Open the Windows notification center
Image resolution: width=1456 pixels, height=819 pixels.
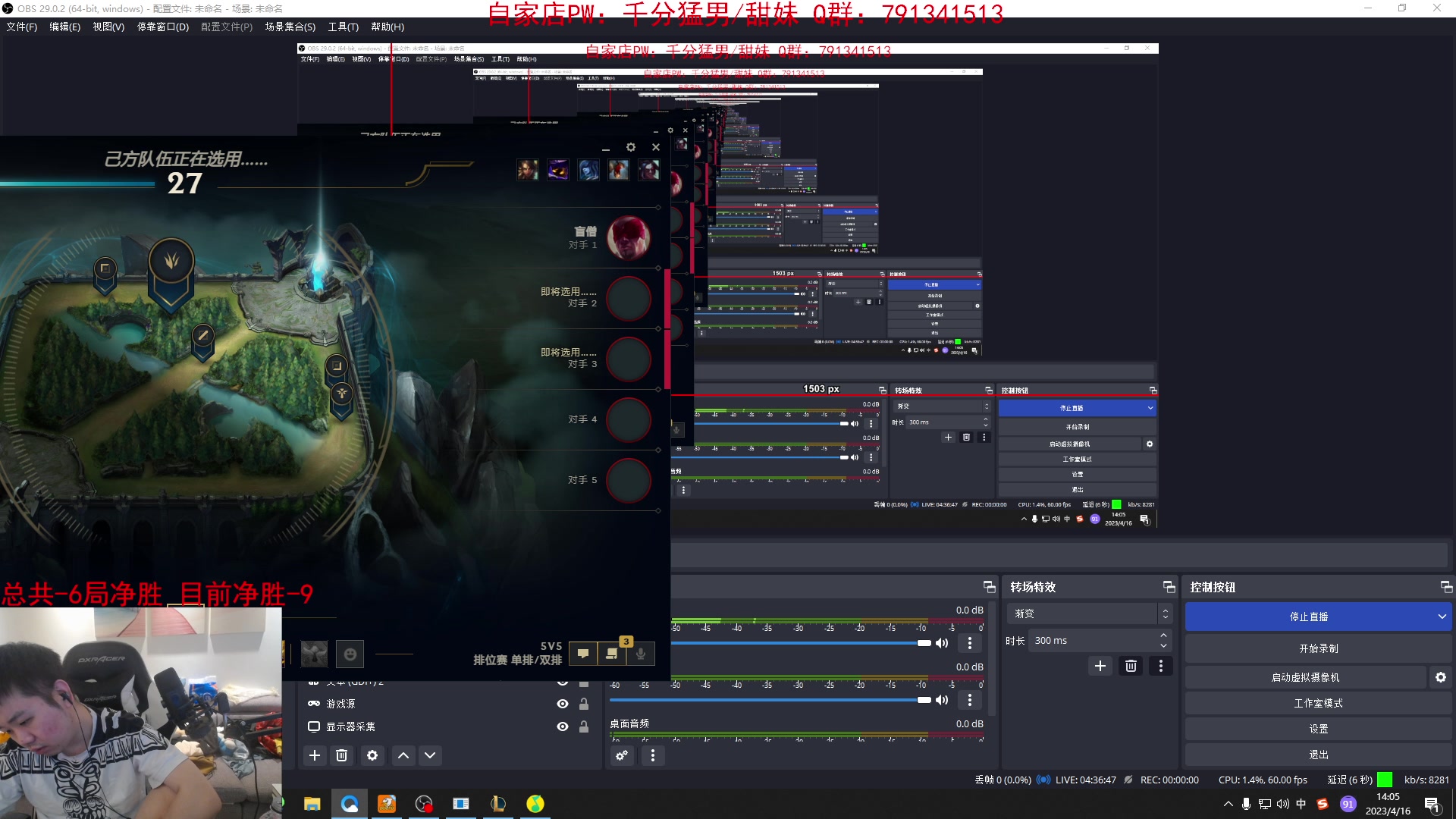[x=1432, y=805]
